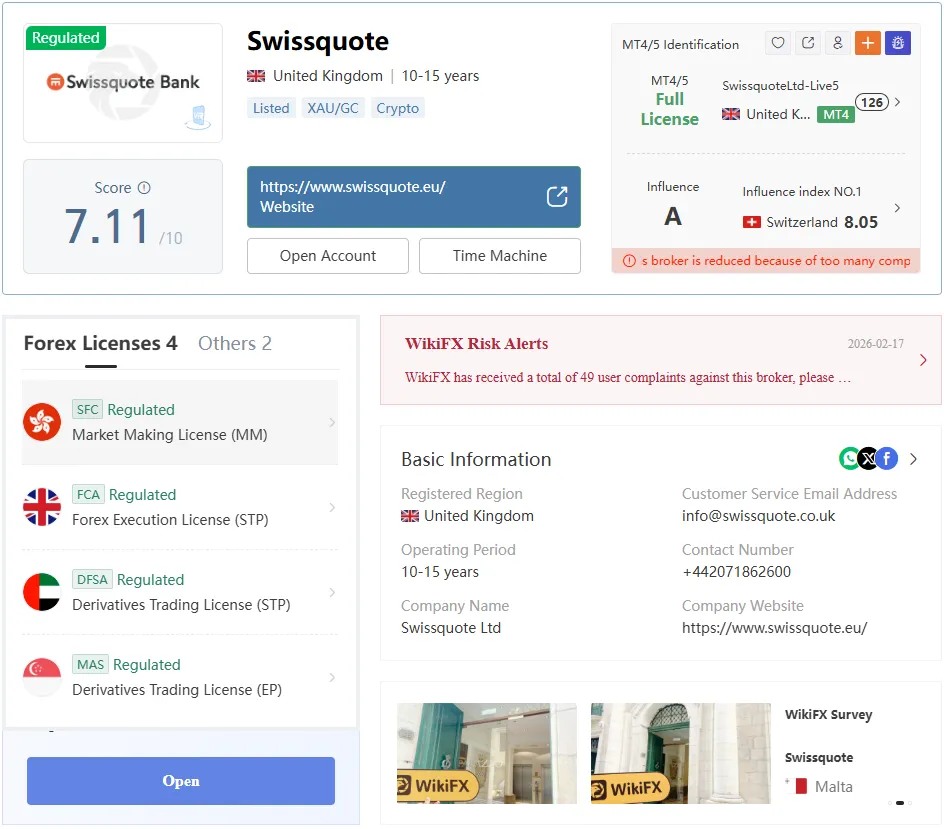Expand the DFSA Derivatives Trading License row
The width and height of the screenshot is (944, 829).
[179, 592]
